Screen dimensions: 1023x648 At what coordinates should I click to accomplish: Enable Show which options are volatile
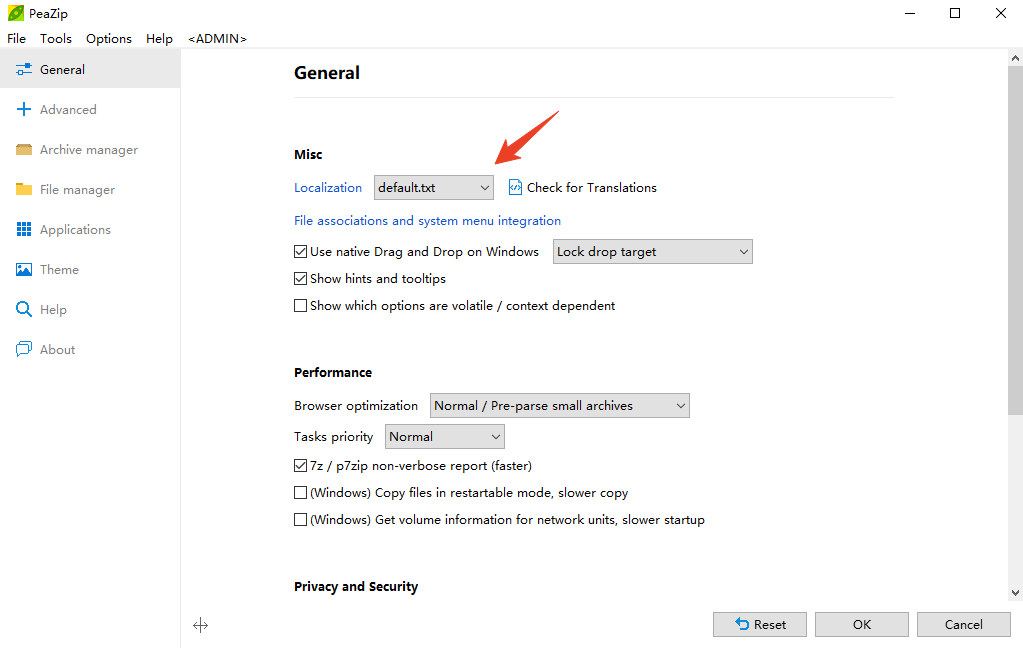click(x=300, y=305)
